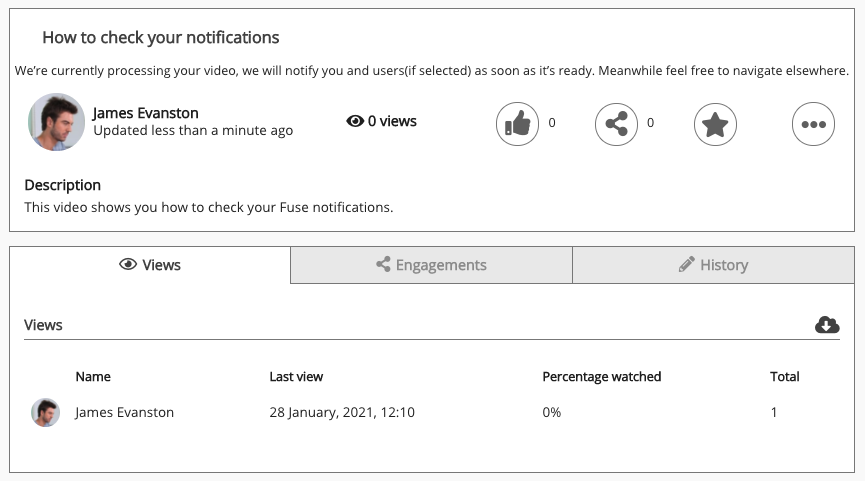Click James Evanston's large profile picture
The width and height of the screenshot is (865, 481).
(56, 122)
